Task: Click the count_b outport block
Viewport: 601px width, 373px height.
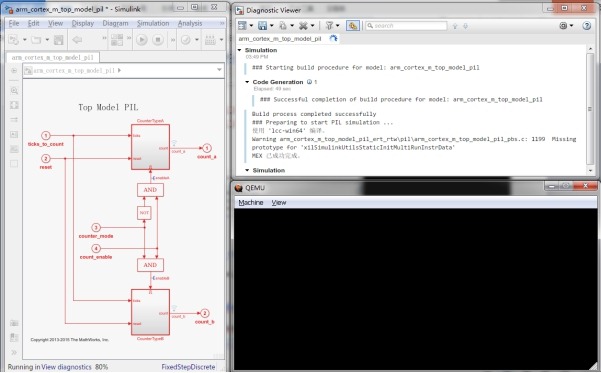Action: click(x=205, y=313)
